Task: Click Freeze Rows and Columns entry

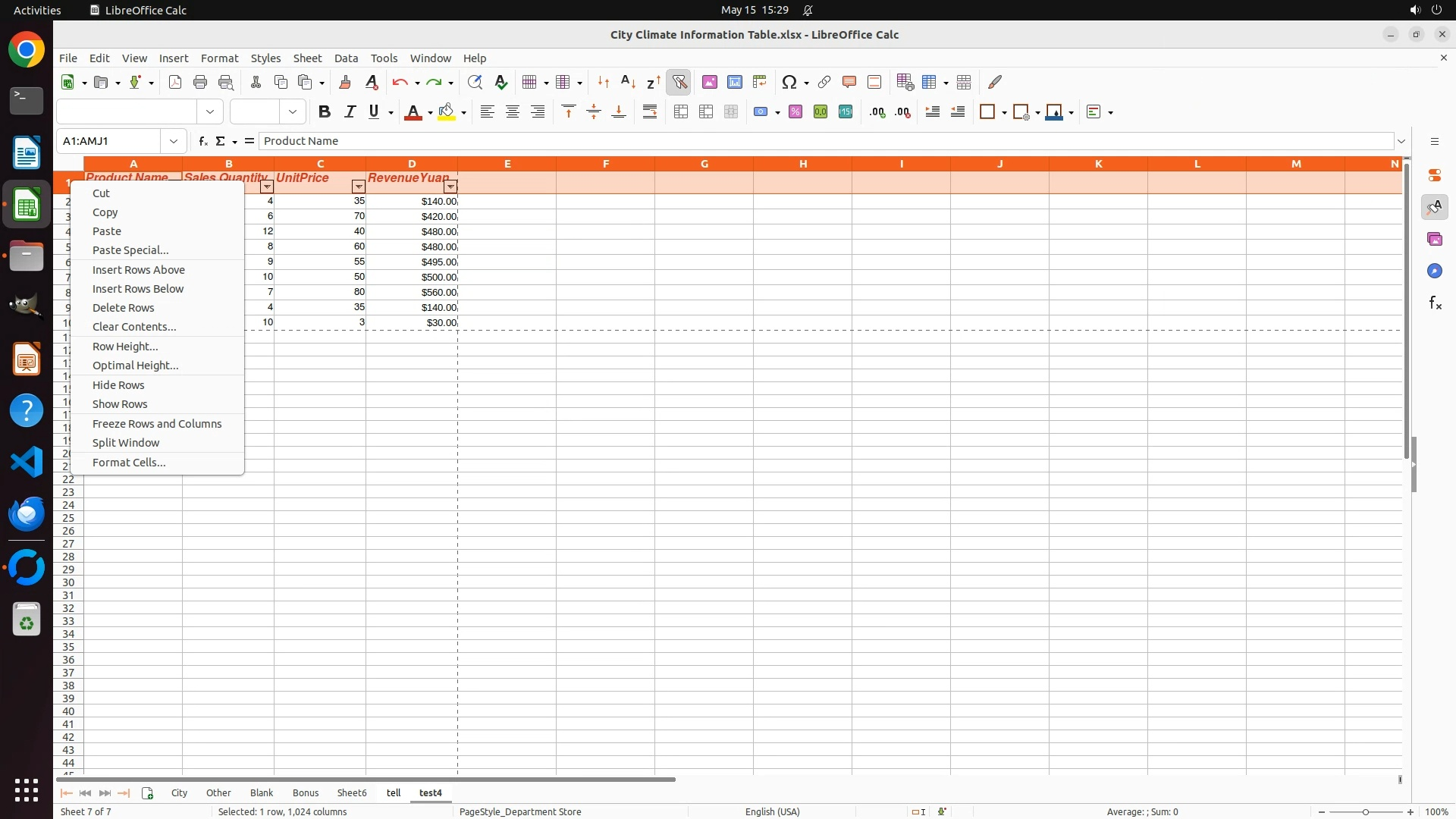Action: point(157,424)
